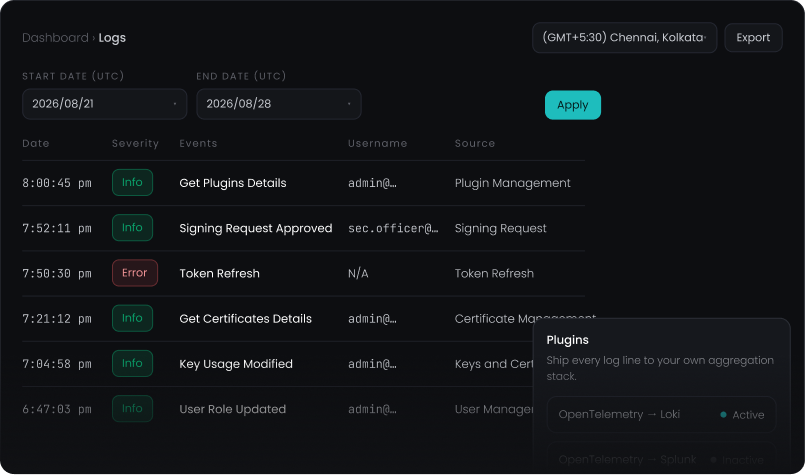The width and height of the screenshot is (805, 475).
Task: Click Info badge on Get Certificates Details row
Action: tap(132, 318)
